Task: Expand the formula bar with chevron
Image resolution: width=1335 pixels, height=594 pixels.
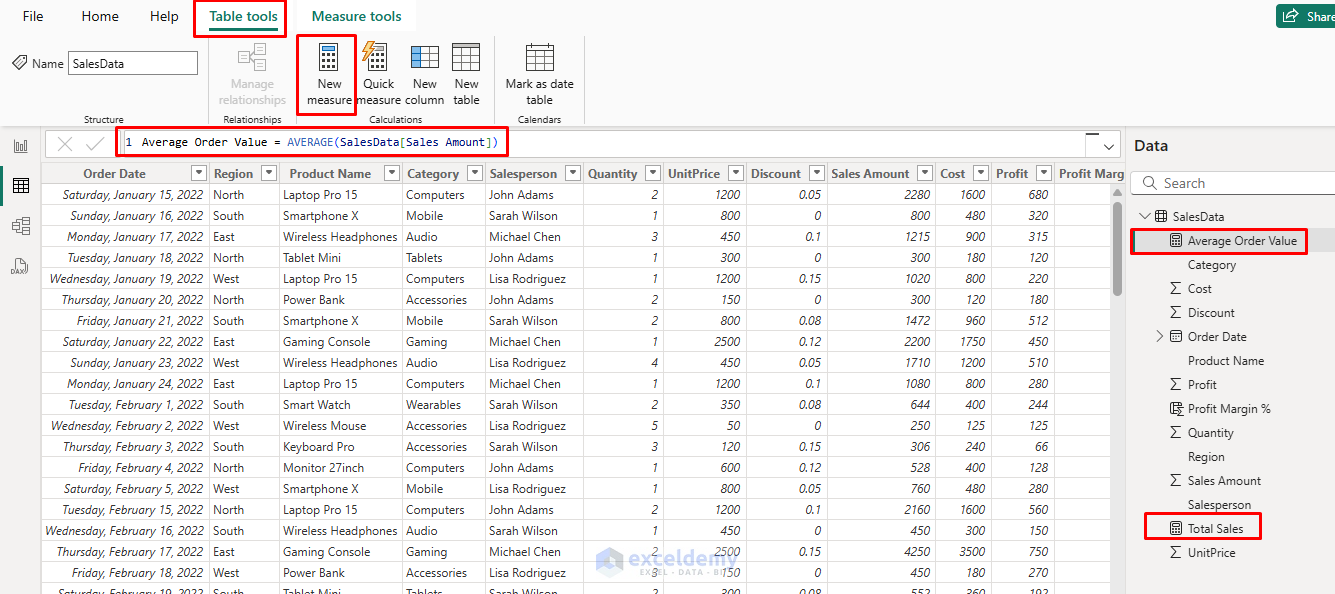Action: (1109, 145)
